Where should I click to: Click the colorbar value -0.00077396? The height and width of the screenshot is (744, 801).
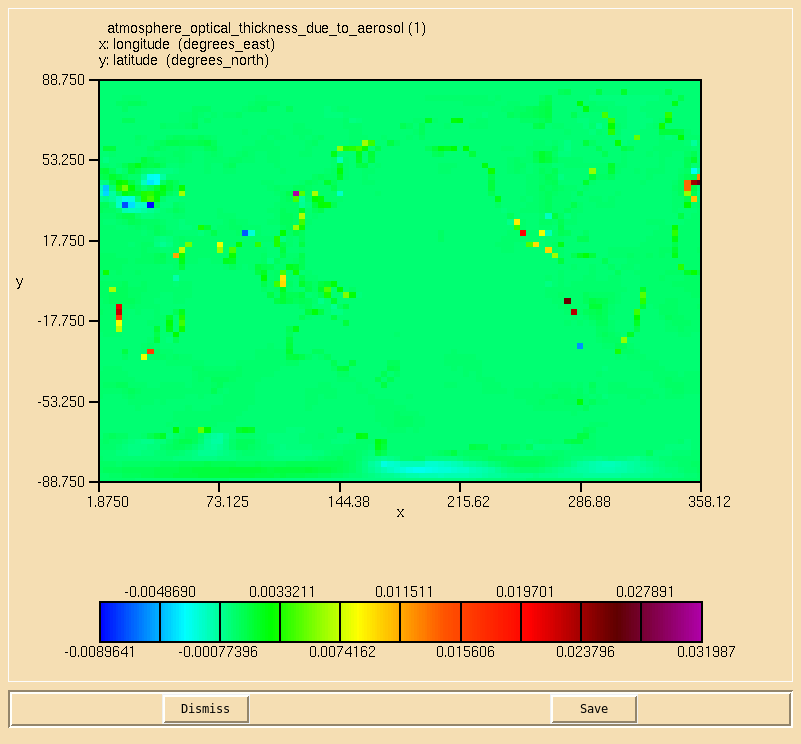[218, 652]
